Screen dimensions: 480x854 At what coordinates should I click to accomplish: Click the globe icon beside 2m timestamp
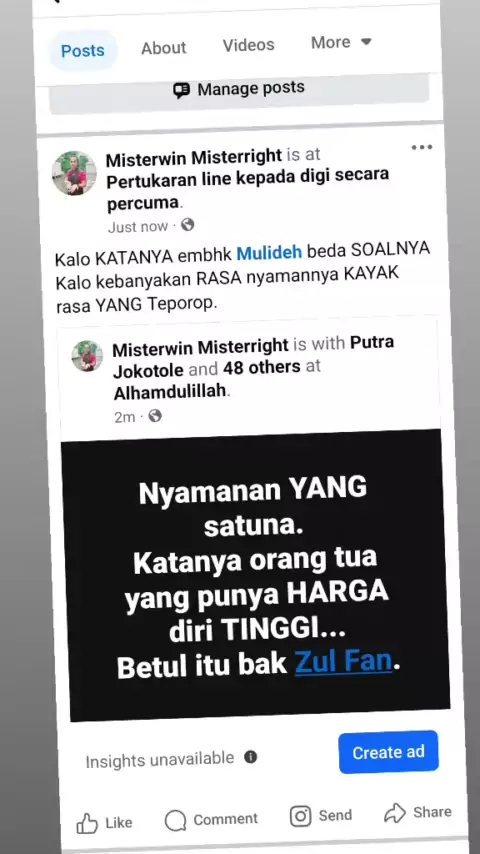pyautogui.click(x=155, y=416)
